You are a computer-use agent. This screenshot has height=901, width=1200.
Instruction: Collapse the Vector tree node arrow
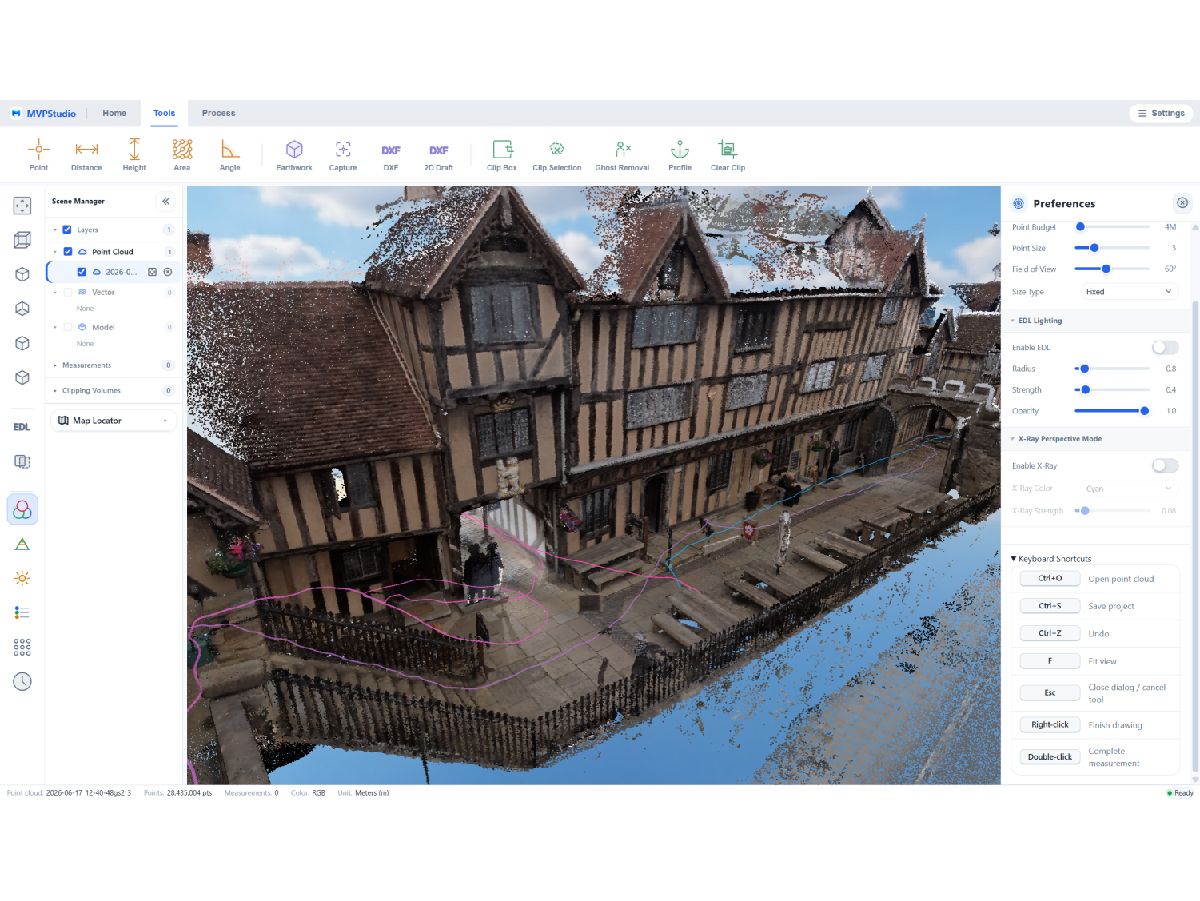55,292
